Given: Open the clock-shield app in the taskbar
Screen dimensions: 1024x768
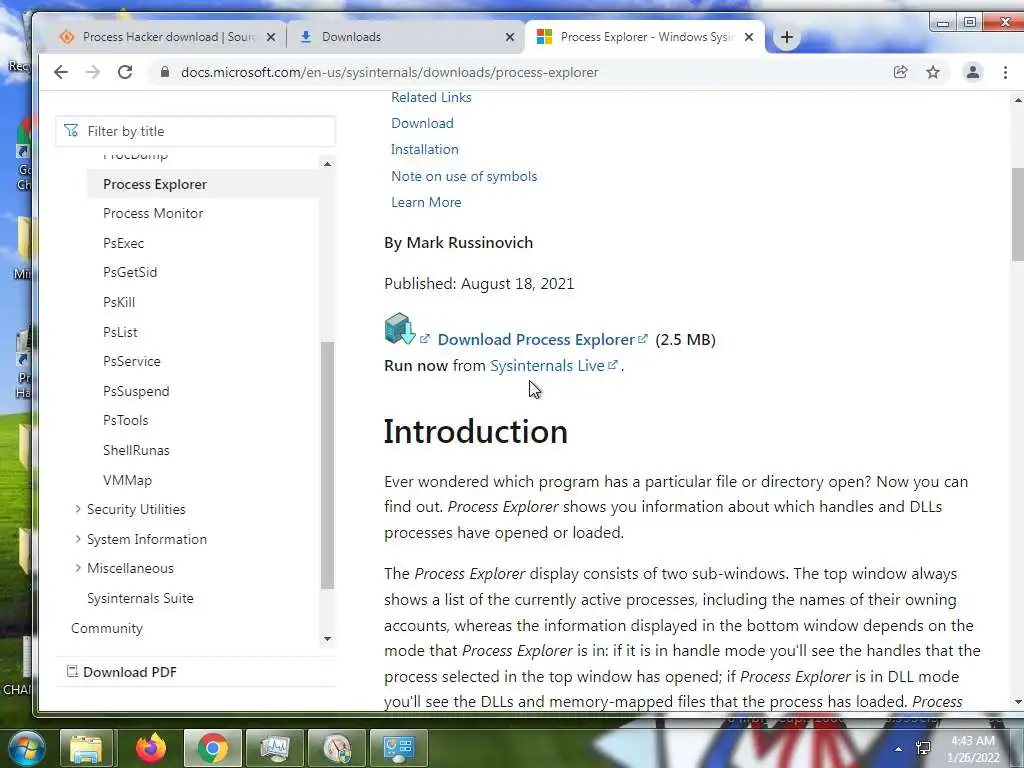Looking at the screenshot, I should [x=337, y=748].
